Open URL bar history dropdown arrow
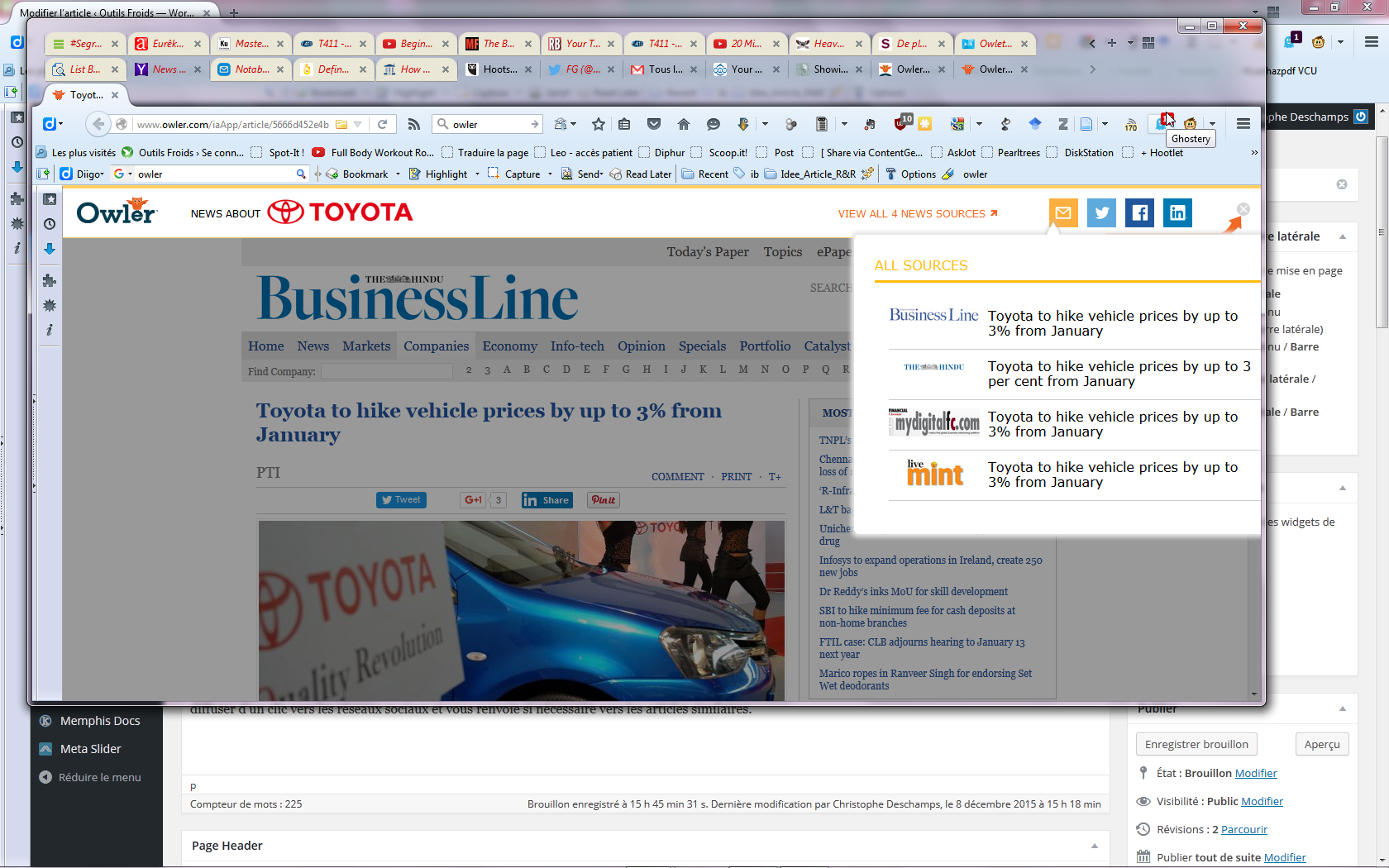The width and height of the screenshot is (1389, 868). pos(358,124)
